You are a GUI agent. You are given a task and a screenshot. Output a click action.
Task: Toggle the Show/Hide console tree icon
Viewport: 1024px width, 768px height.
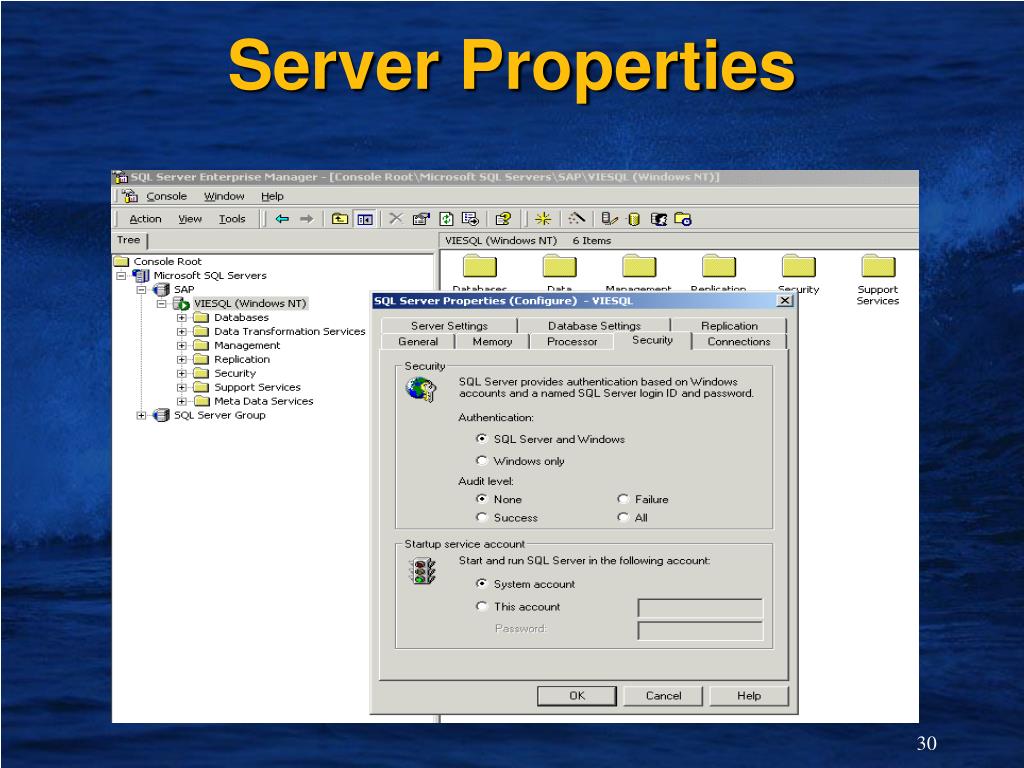364,219
